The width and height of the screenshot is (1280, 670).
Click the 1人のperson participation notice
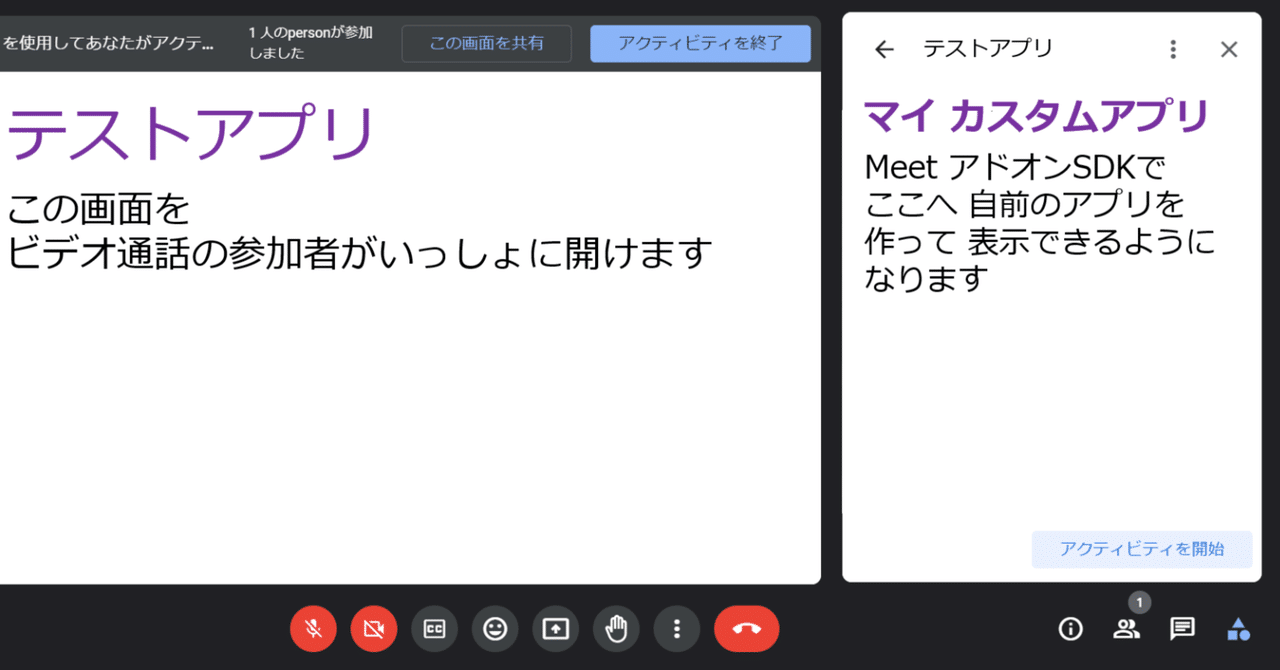(x=310, y=43)
